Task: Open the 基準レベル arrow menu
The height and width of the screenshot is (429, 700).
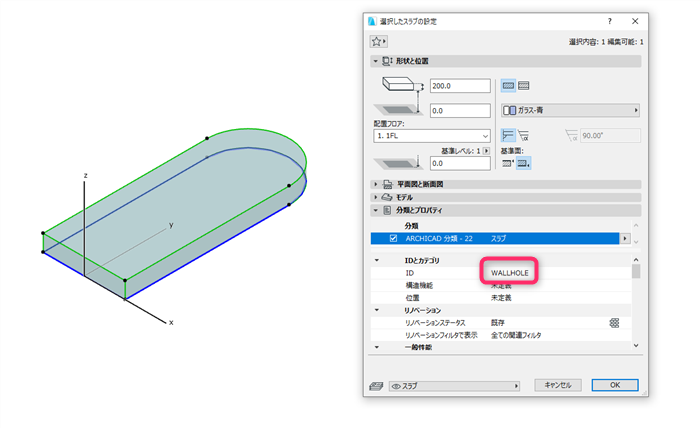Action: point(487,151)
